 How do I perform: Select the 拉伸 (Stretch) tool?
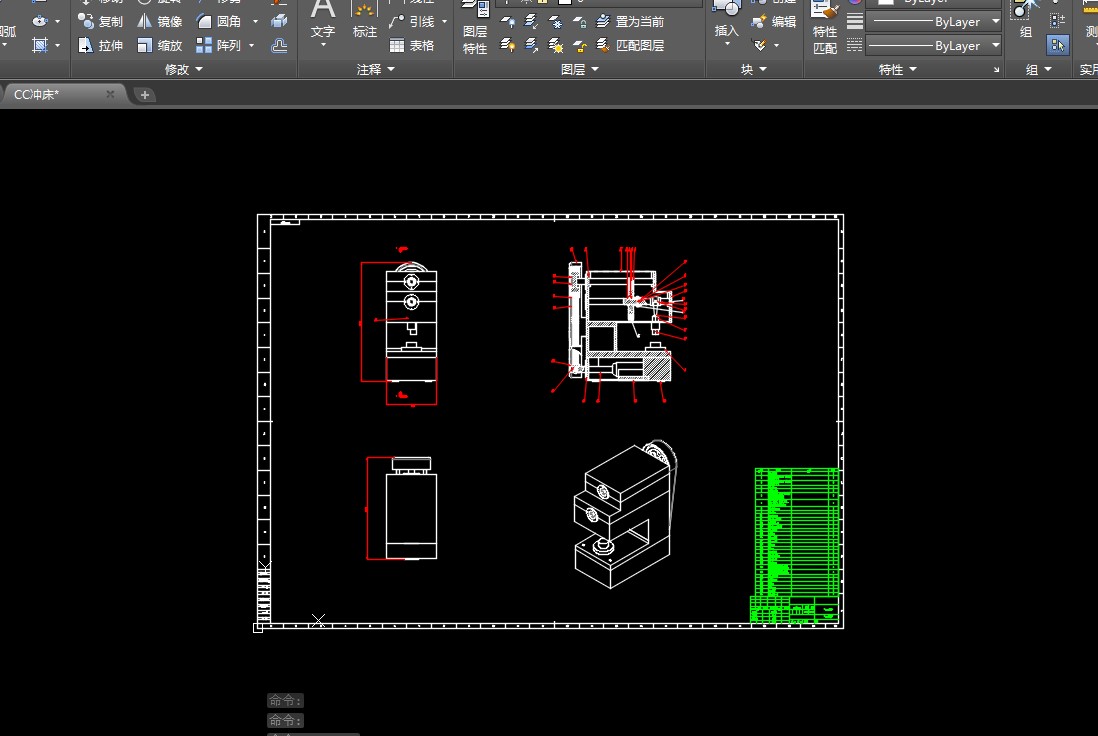tap(100, 46)
